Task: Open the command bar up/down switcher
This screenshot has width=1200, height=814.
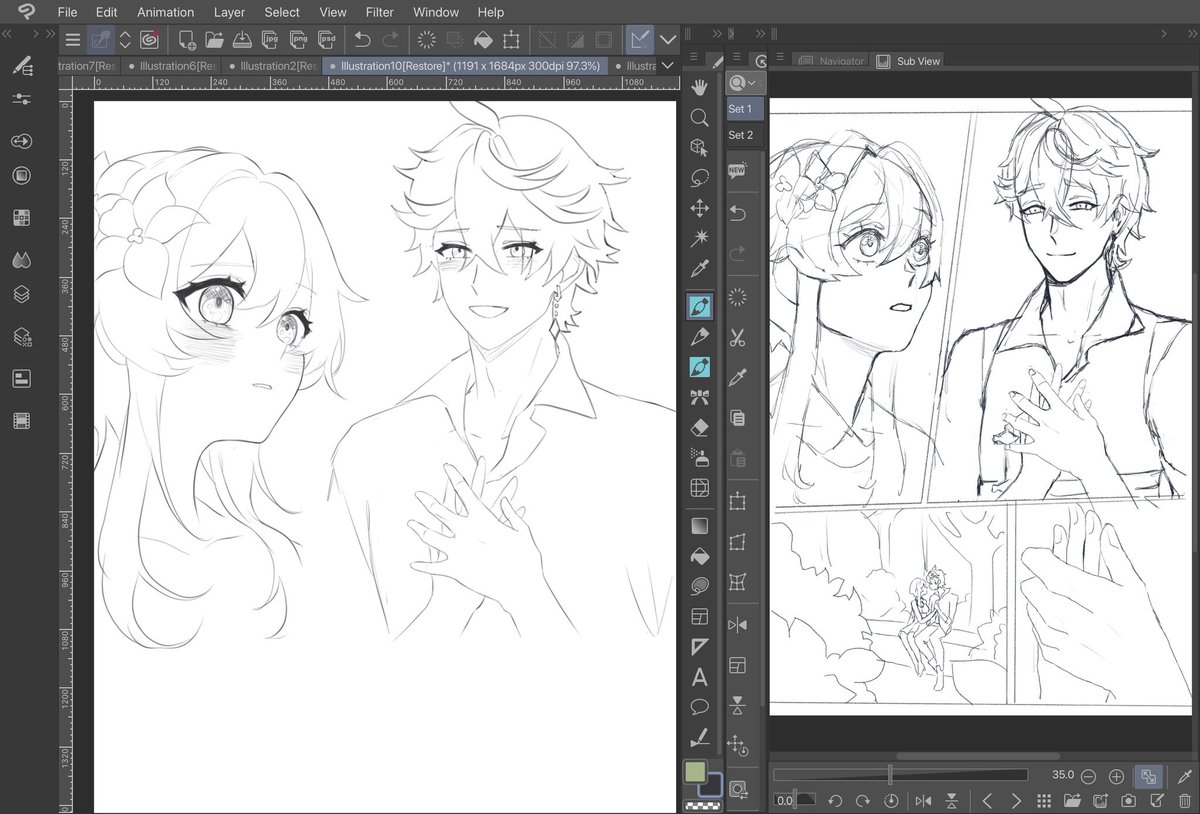Action: [x=125, y=40]
